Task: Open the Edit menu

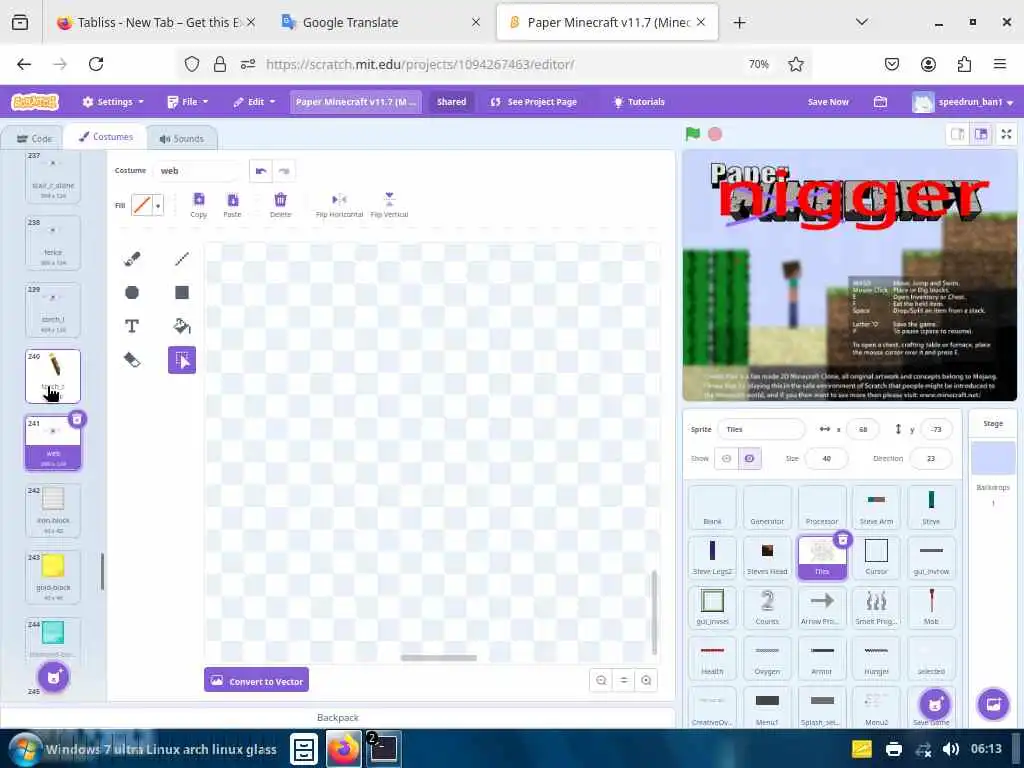Action: (254, 102)
